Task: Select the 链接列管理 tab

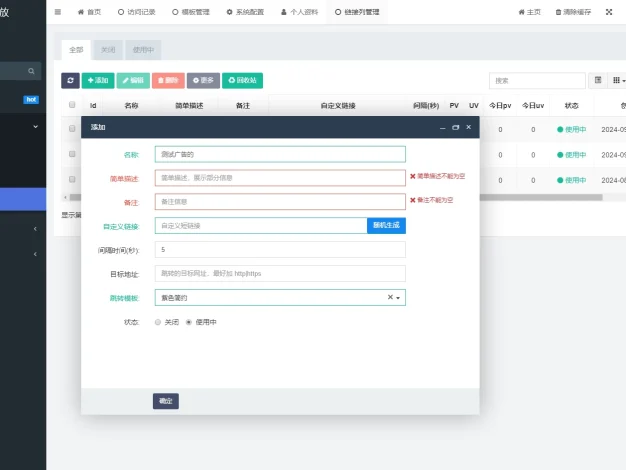Action: point(357,12)
